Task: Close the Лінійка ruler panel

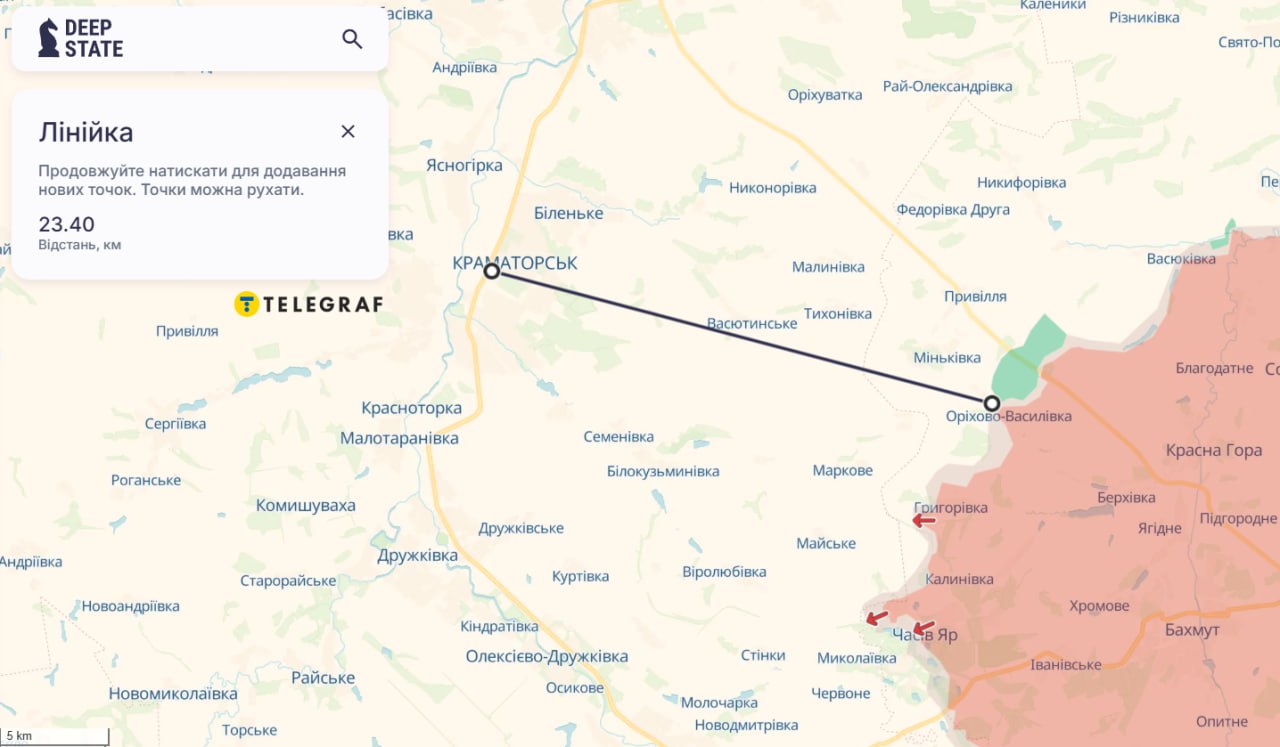Action: 348,131
